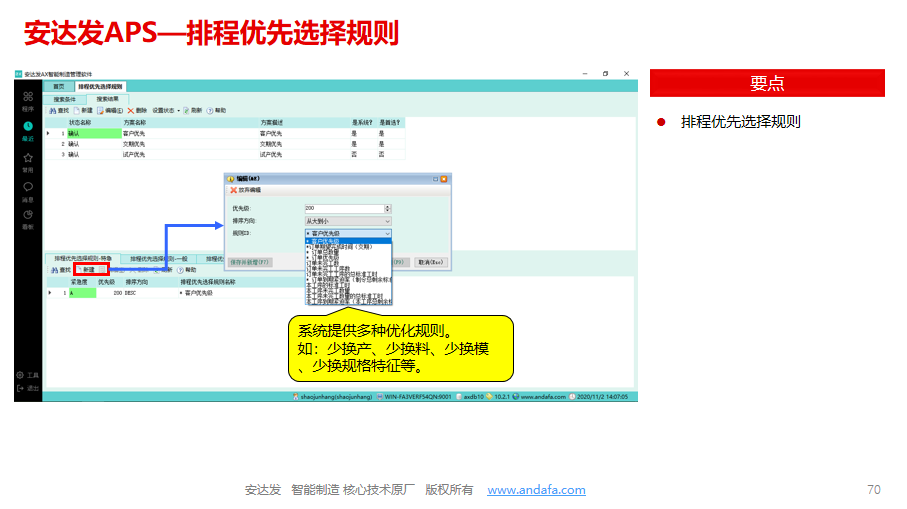This screenshot has width=907, height=509.
Task: Close the 编辑 dialog with orange X
Action: 444,179
